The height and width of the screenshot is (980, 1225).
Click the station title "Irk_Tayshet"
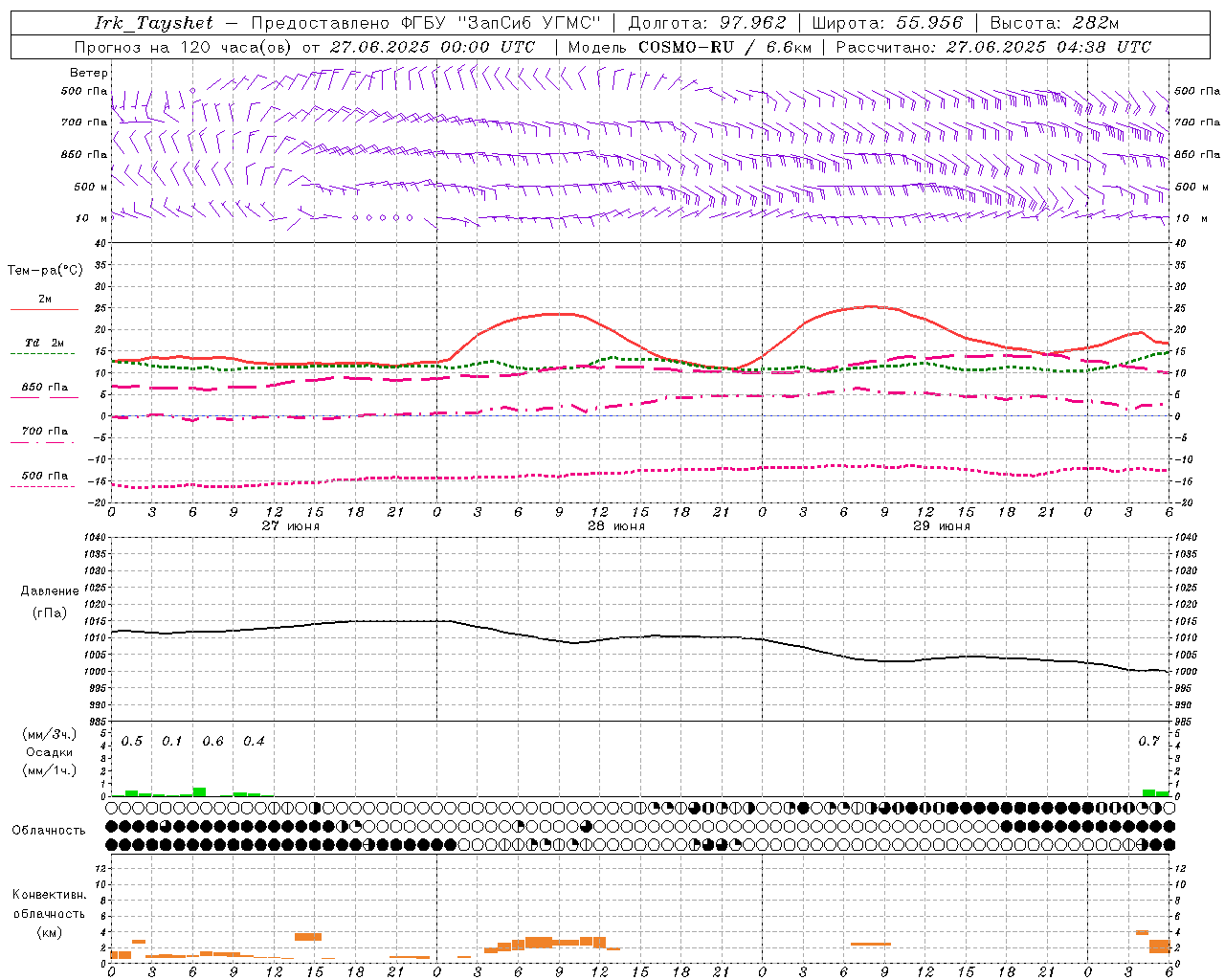pos(154,23)
